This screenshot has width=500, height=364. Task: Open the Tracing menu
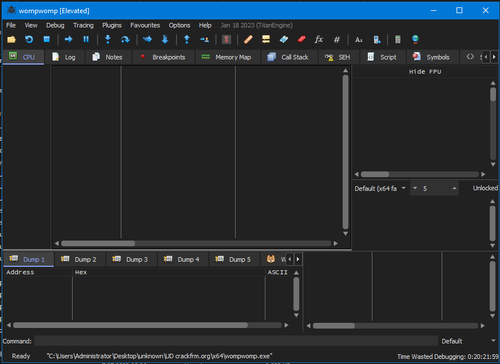(83, 25)
